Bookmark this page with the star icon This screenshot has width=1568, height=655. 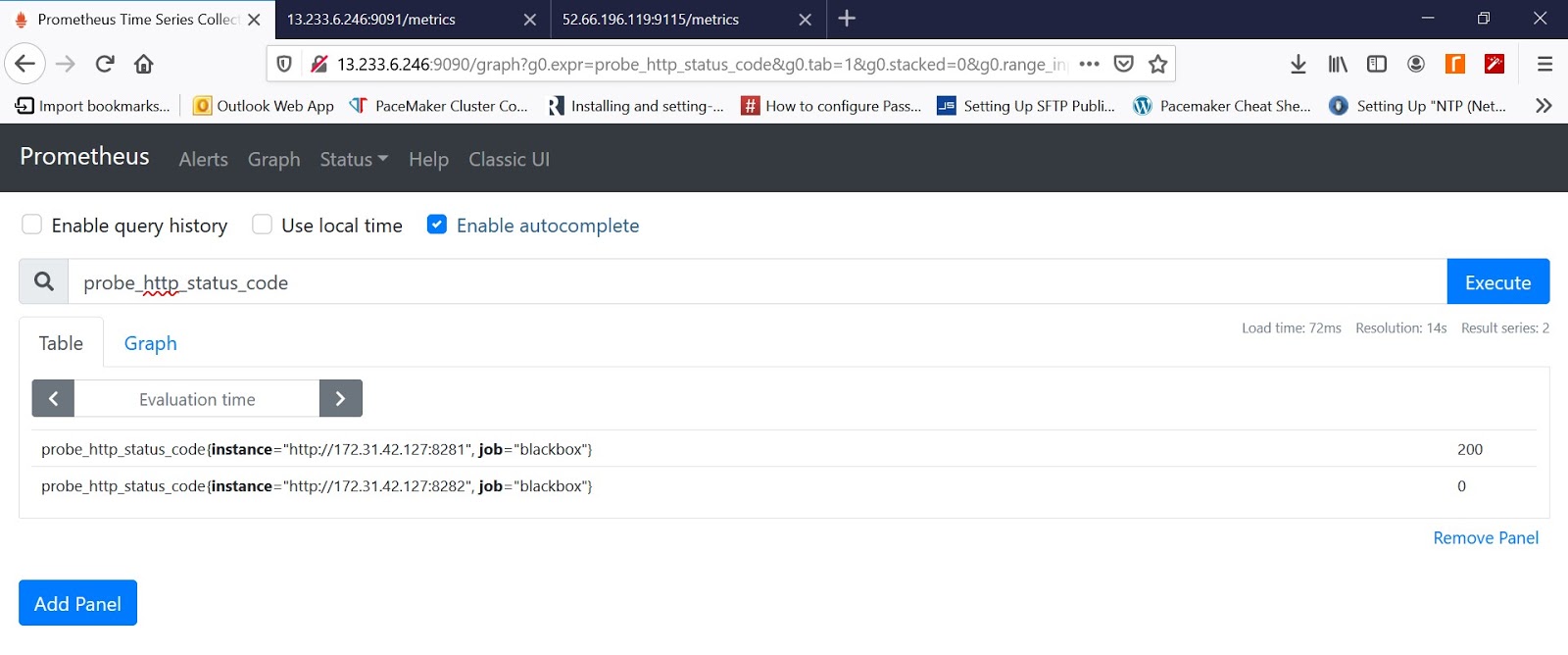[1158, 64]
